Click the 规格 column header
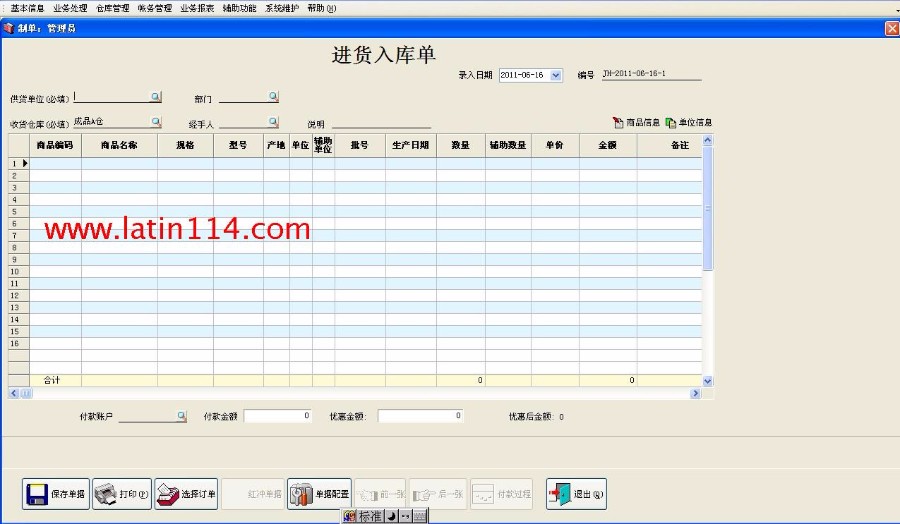 185,145
